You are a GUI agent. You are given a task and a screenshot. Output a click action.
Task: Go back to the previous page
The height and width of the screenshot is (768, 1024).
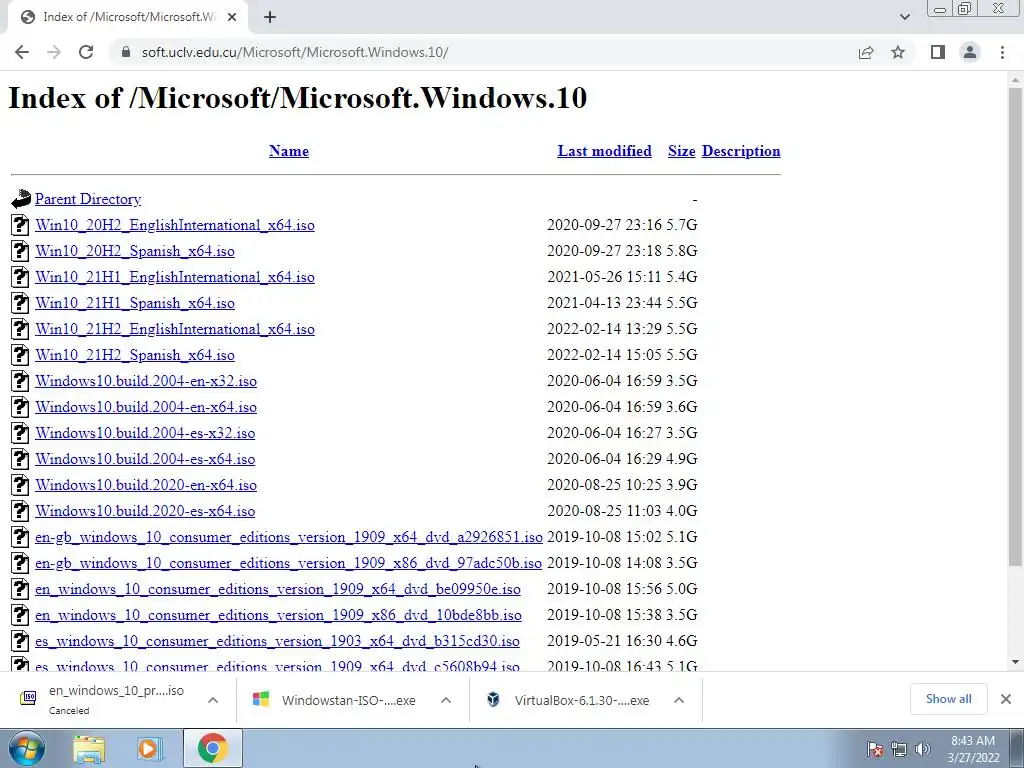[x=22, y=52]
